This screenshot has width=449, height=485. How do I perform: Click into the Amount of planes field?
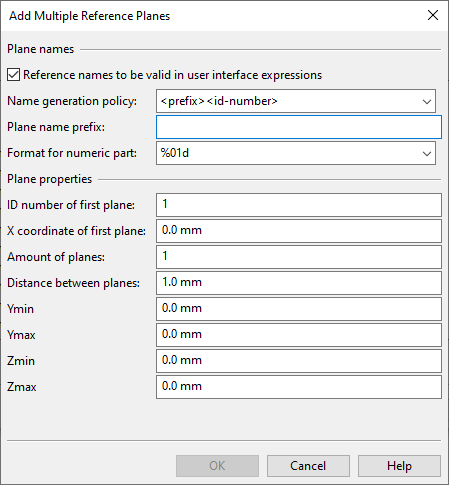tap(299, 257)
